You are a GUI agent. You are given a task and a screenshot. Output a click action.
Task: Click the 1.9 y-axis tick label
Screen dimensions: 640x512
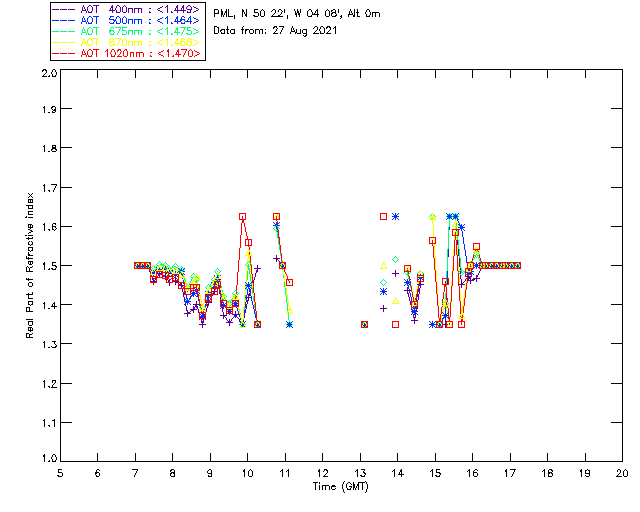(49, 109)
